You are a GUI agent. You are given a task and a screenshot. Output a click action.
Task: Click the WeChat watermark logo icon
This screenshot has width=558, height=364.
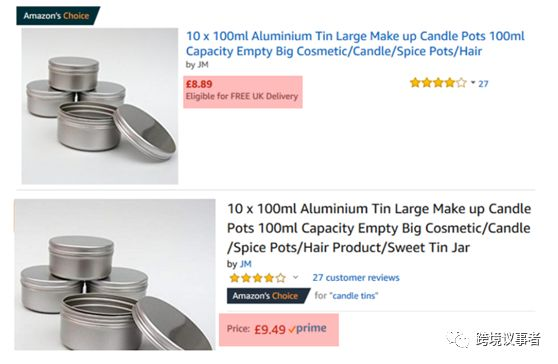458,339
